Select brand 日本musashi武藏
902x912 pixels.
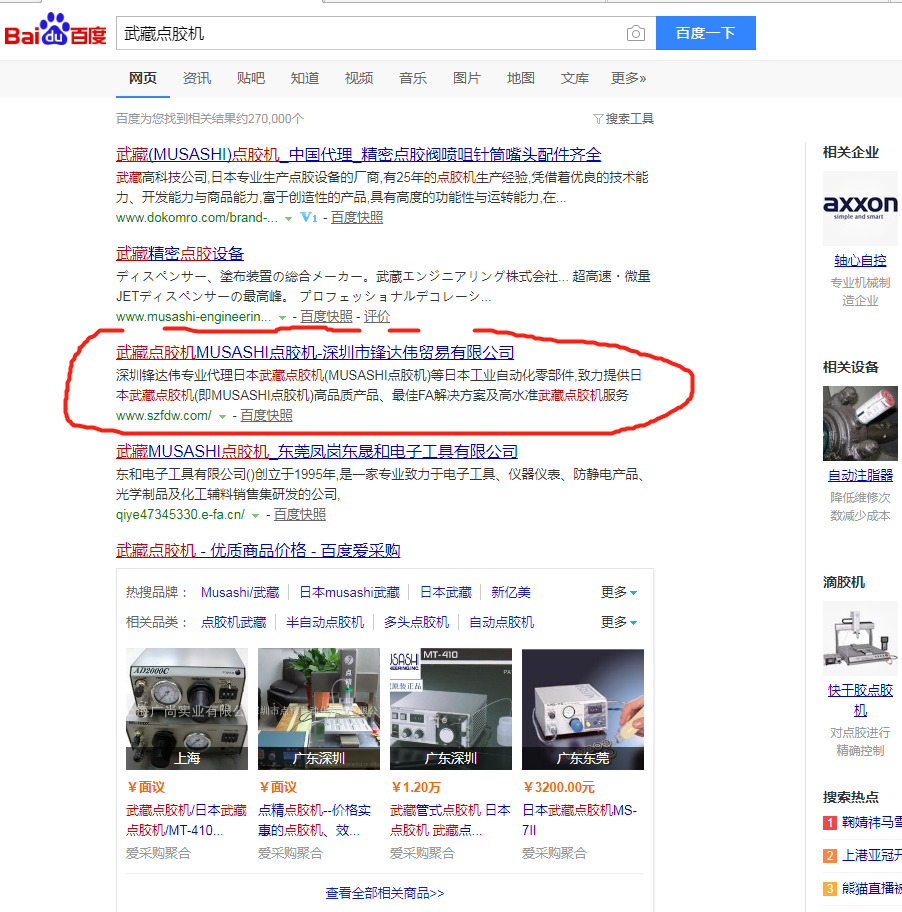coord(350,592)
